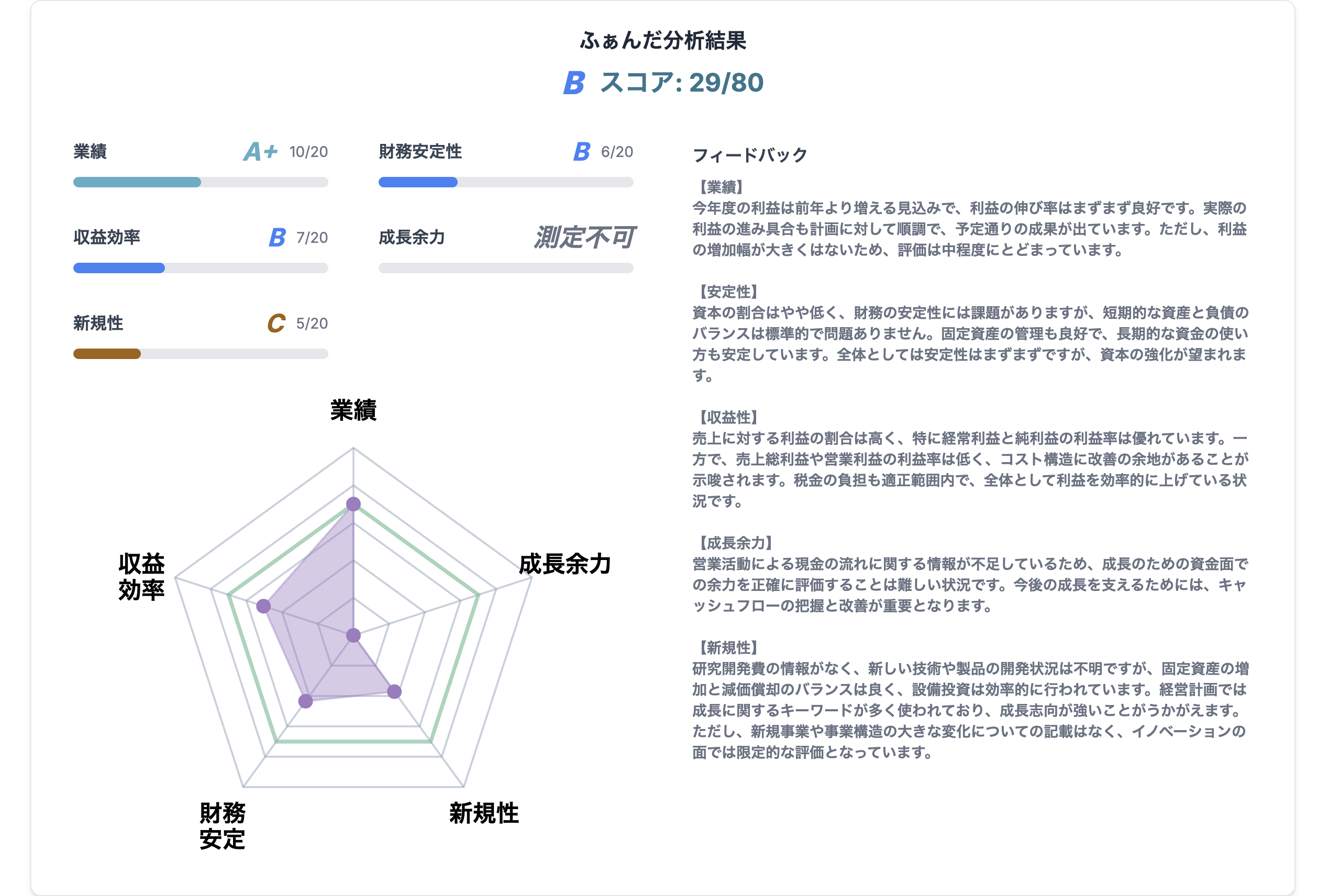This screenshot has width=1329, height=896.
Task: Click the 測定不可 label for 成長余力
Action: [584, 237]
